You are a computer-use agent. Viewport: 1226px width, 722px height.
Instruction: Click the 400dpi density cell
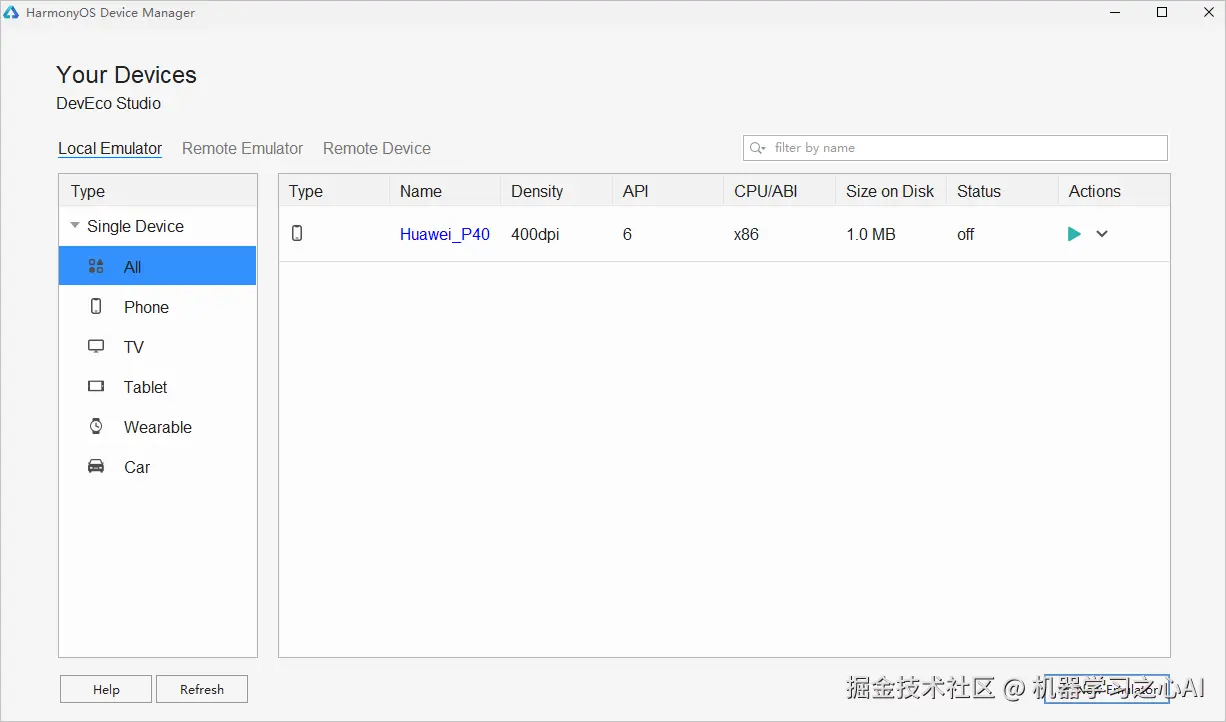click(535, 234)
